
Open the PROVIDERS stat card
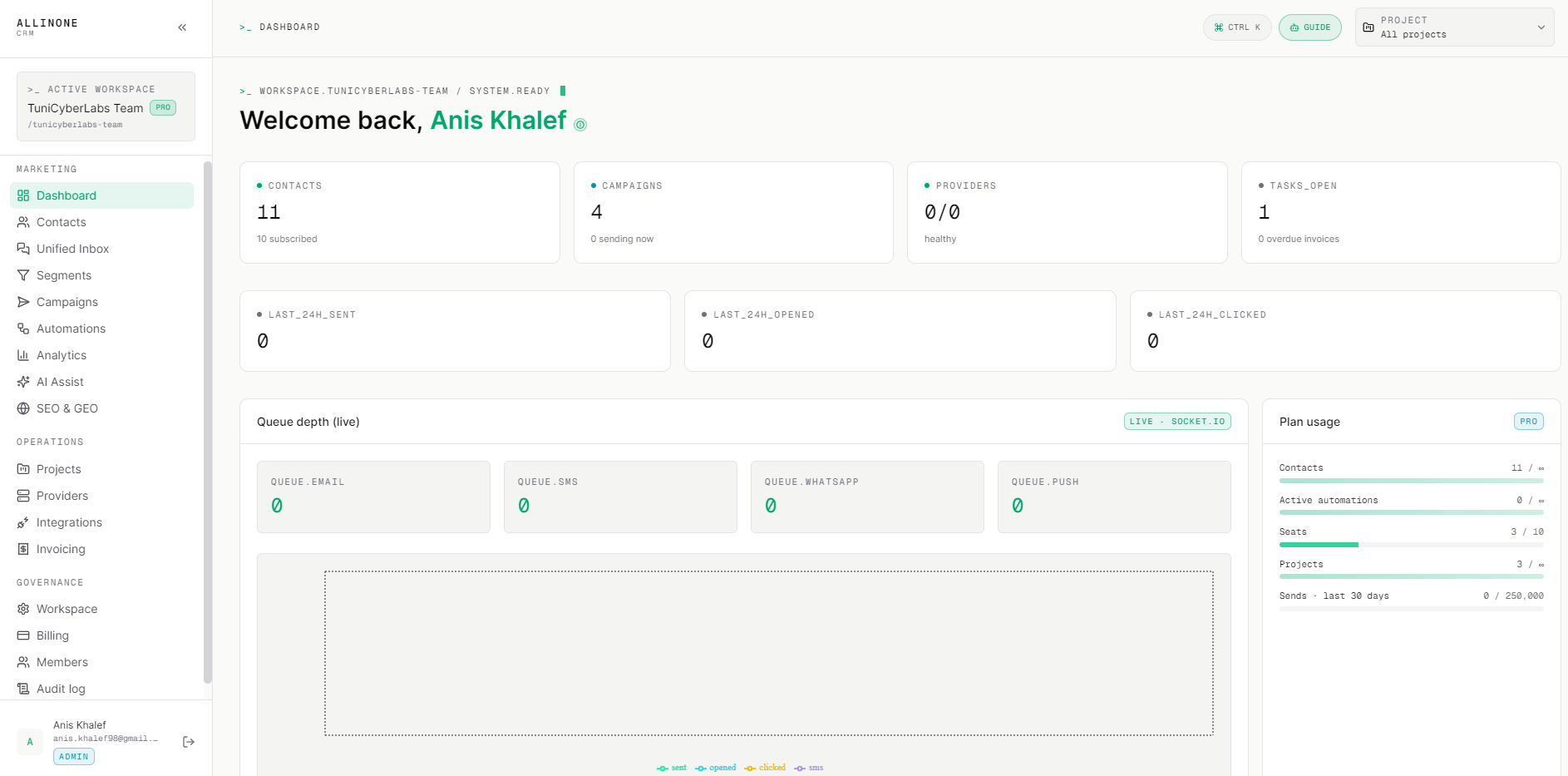click(x=1068, y=213)
